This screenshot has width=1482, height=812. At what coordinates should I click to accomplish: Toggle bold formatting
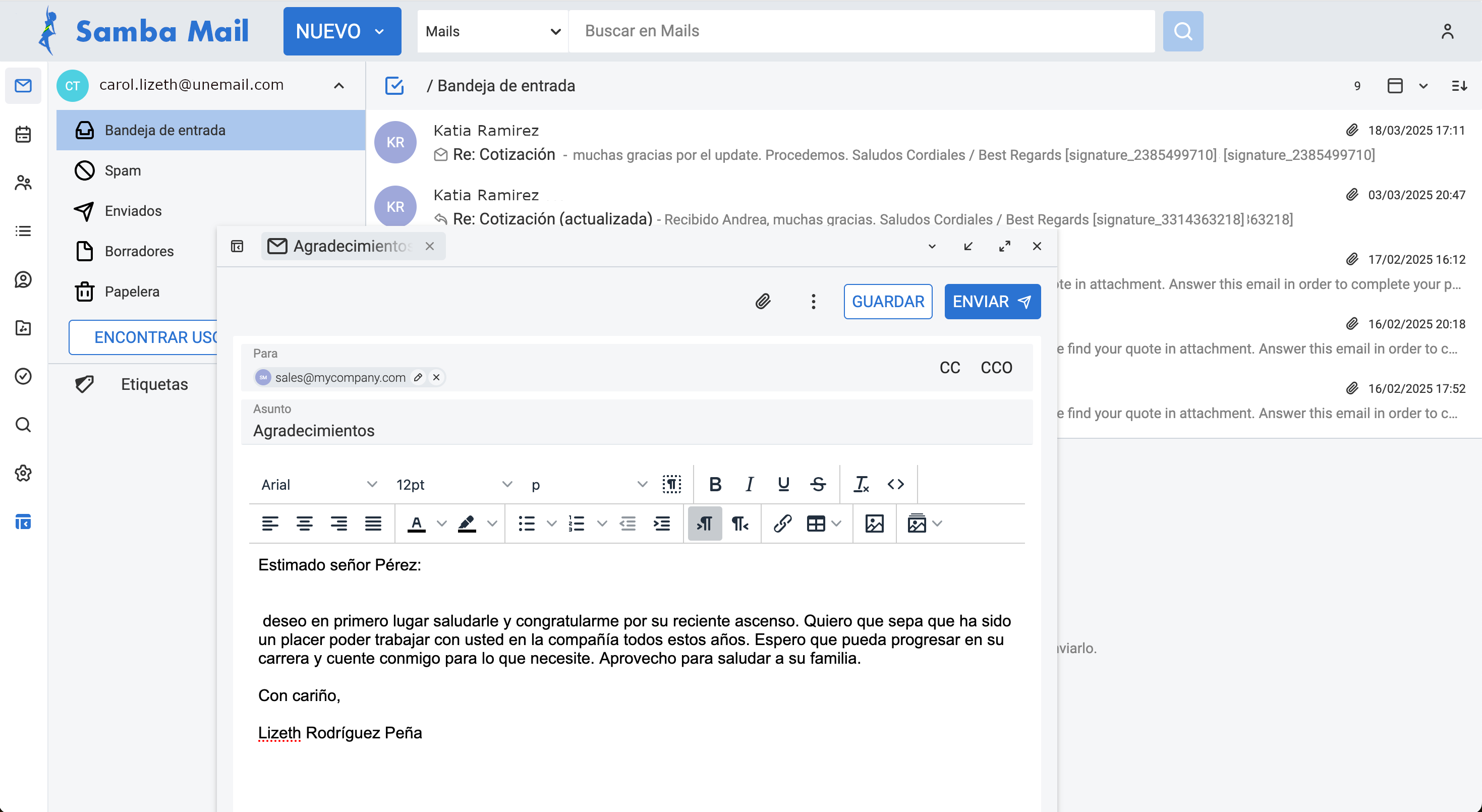[715, 484]
